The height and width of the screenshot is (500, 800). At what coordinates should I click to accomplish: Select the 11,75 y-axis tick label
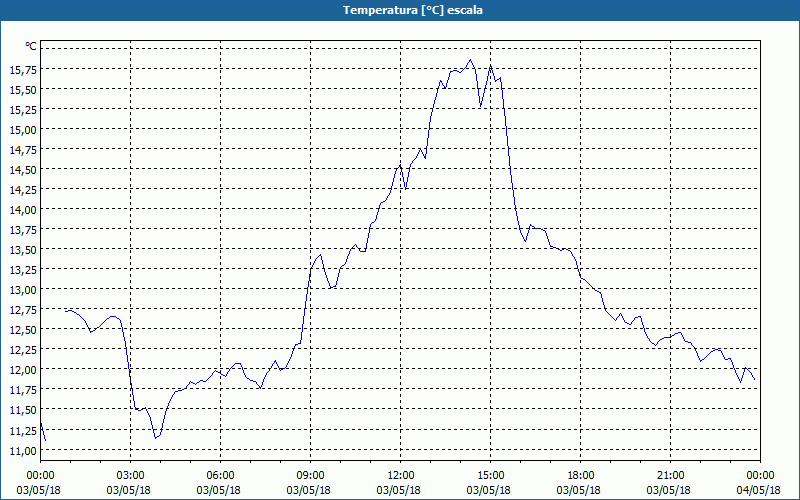point(23,390)
